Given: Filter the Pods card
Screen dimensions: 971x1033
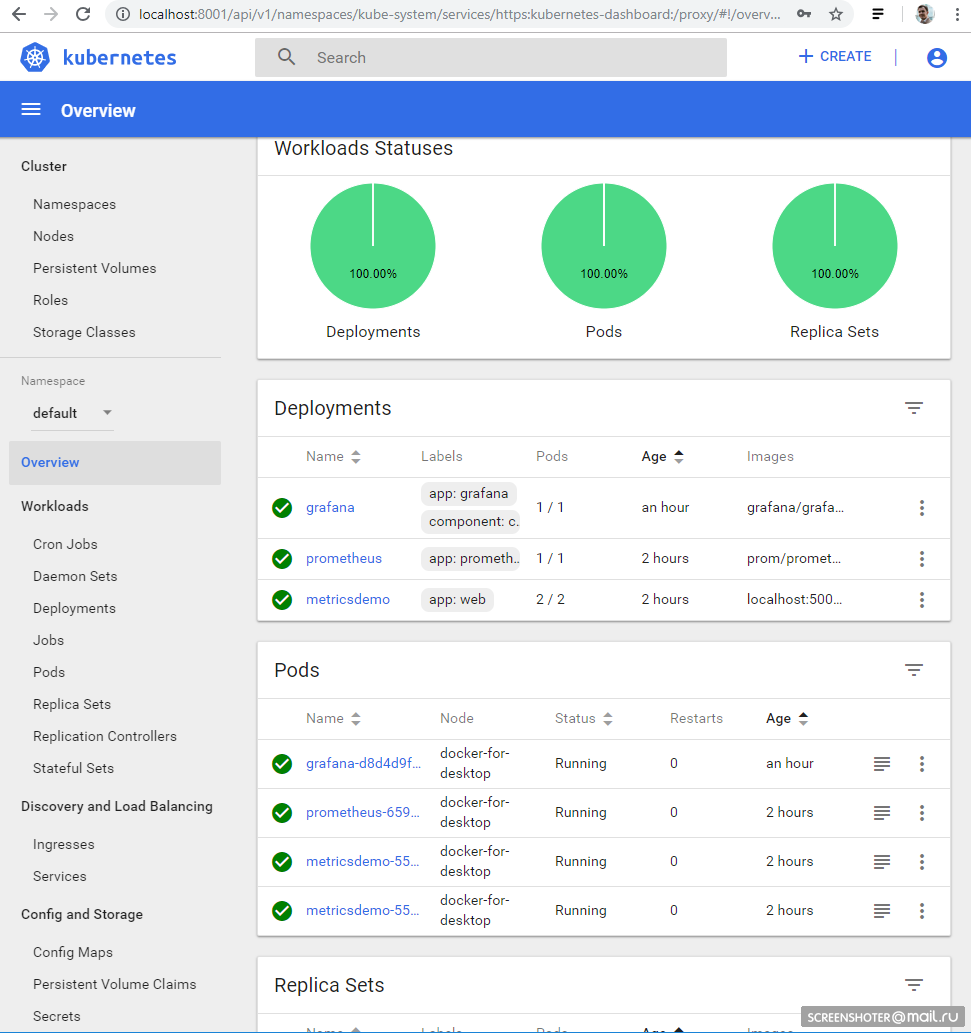Looking at the screenshot, I should pos(913,670).
